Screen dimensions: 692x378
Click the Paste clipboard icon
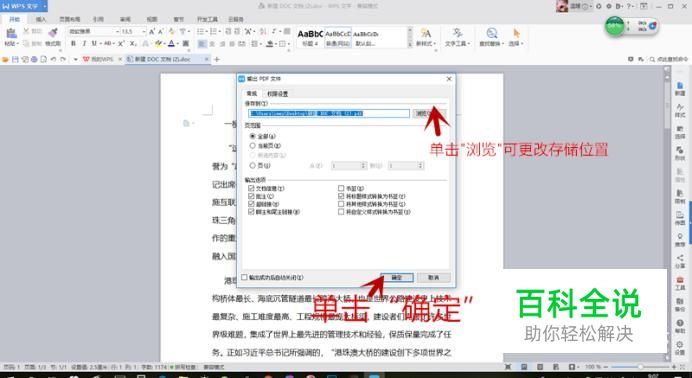11,34
